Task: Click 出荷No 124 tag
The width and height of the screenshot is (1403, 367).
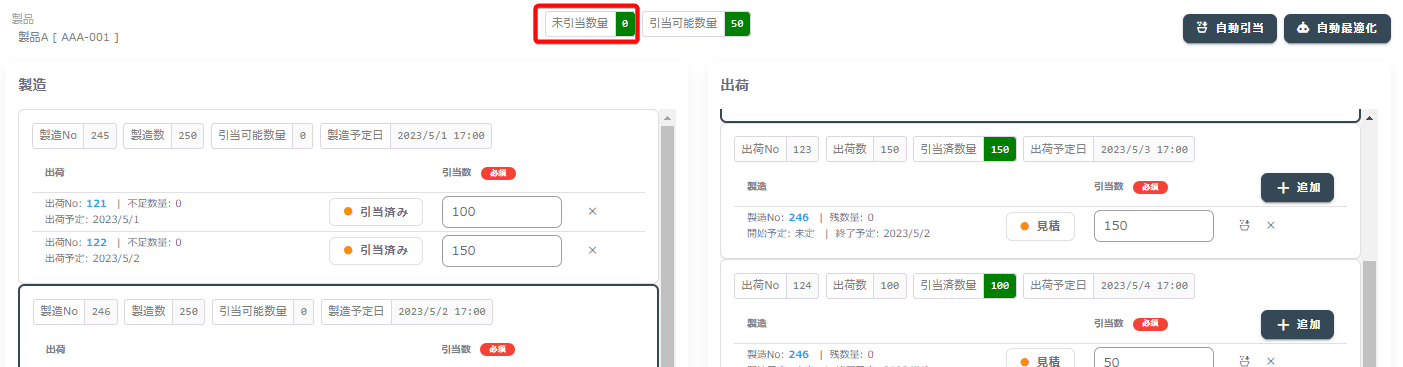Action: tap(776, 287)
